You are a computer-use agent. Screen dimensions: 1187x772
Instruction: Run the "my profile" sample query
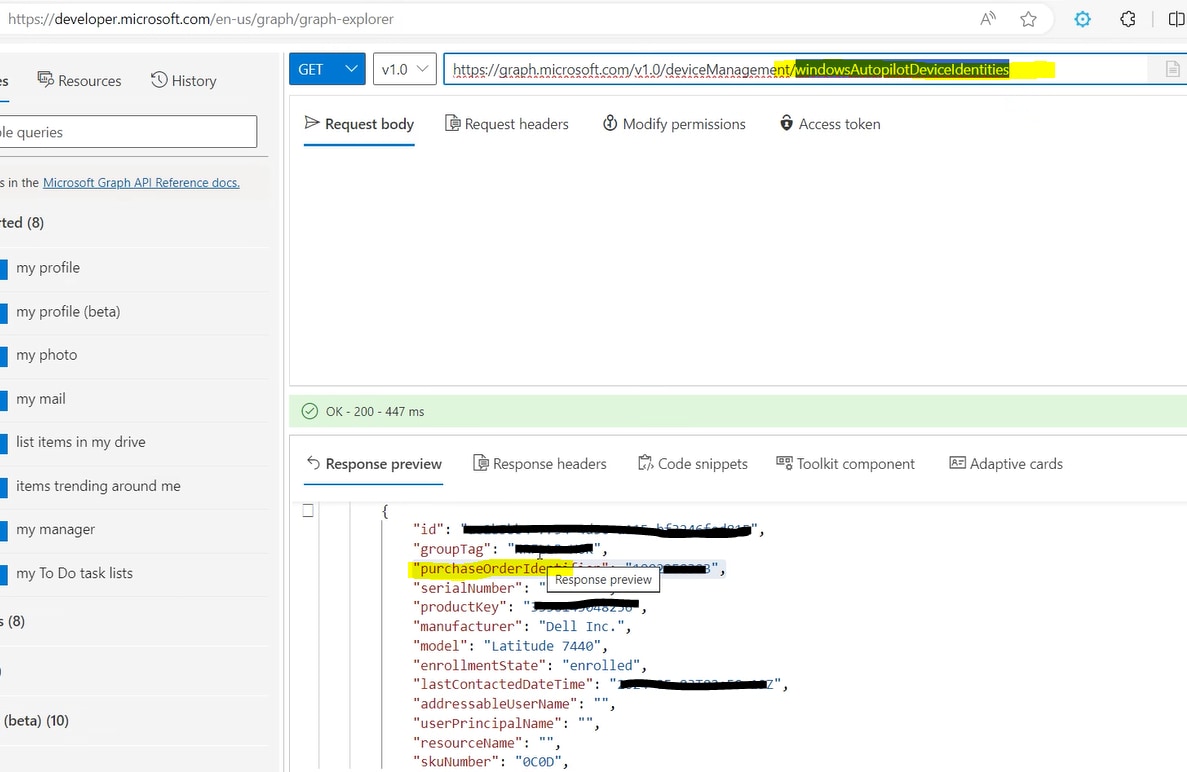[x=47, y=267]
